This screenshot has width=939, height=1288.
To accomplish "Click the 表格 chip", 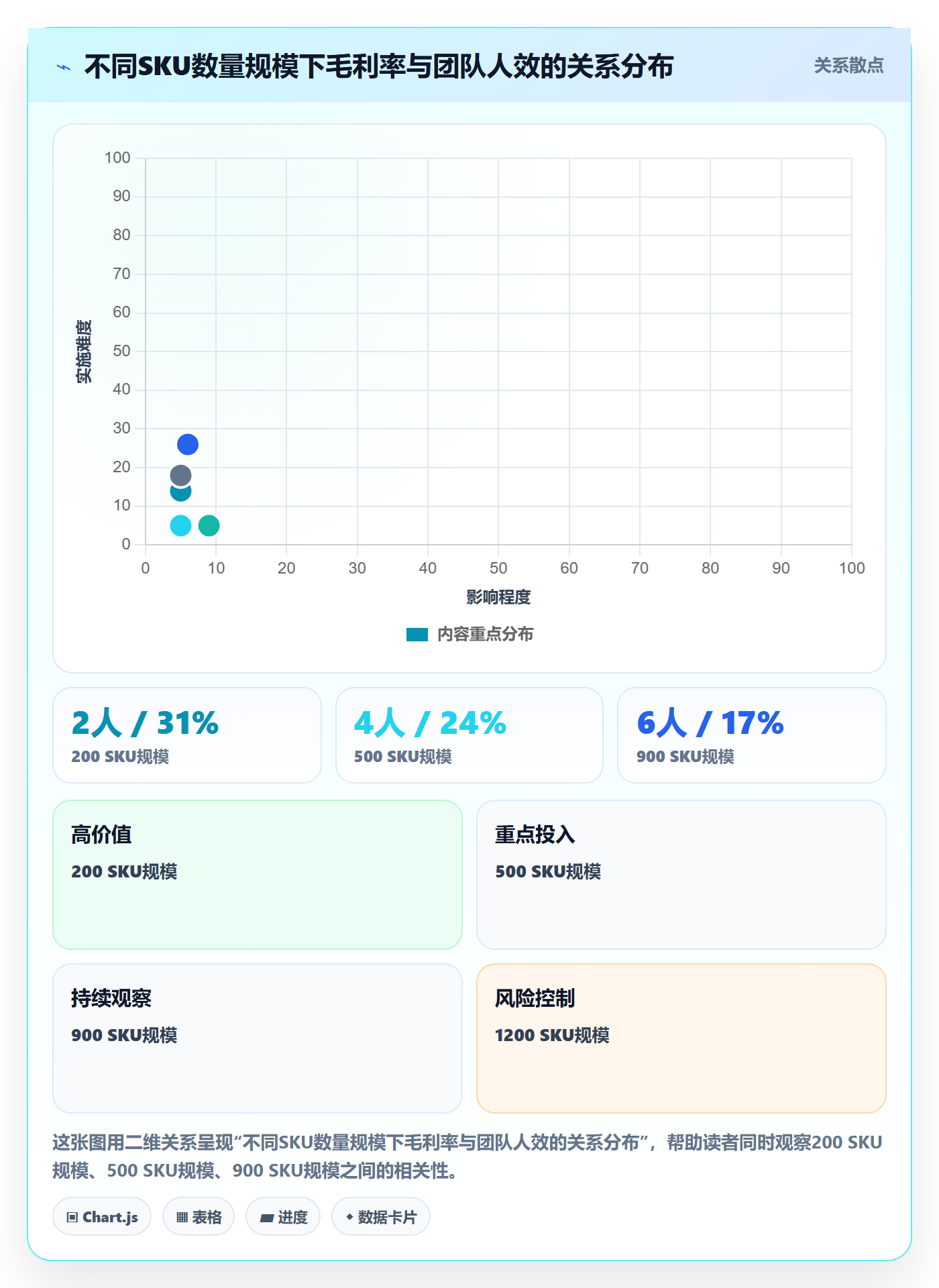I will 199,1217.
